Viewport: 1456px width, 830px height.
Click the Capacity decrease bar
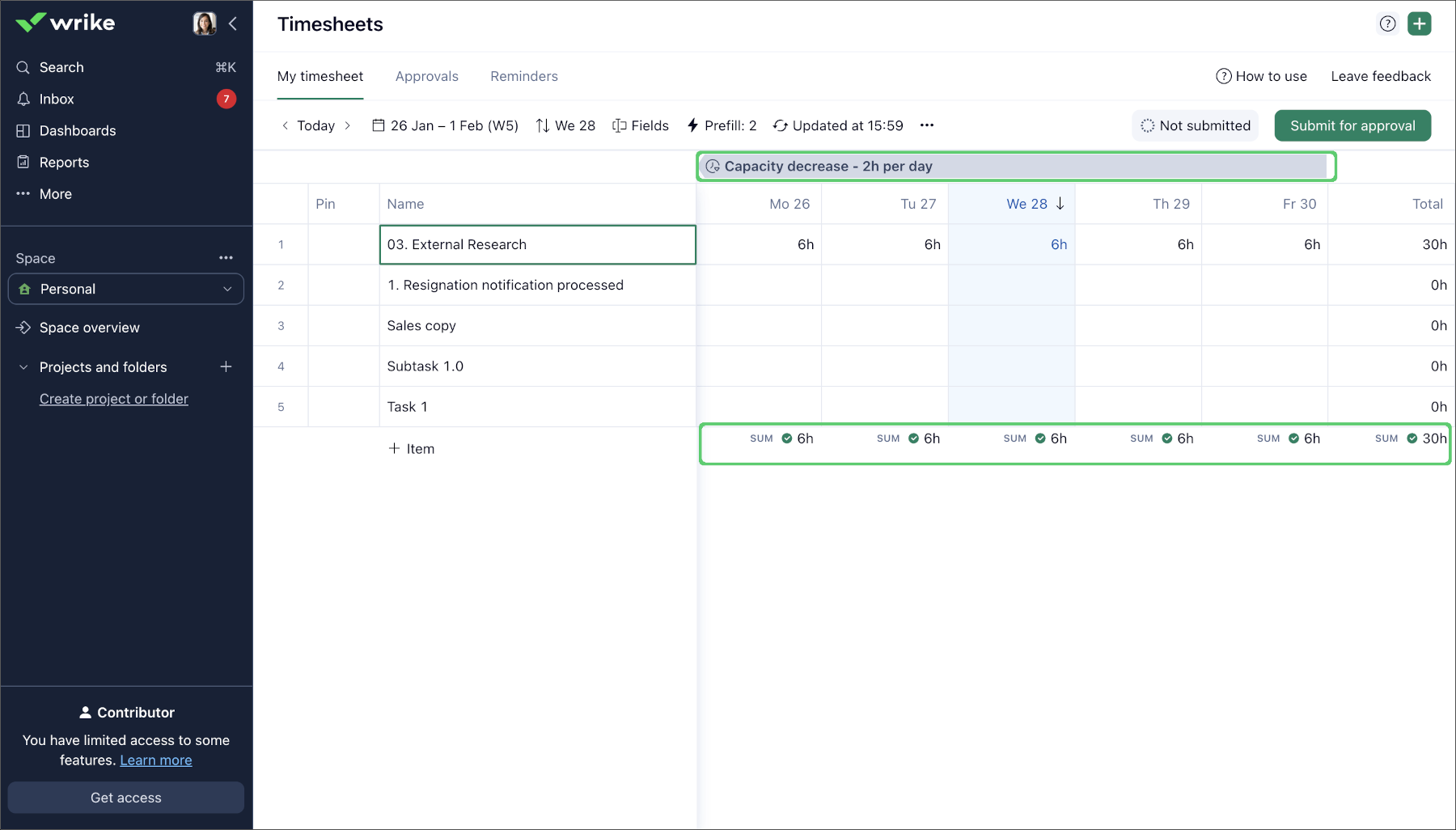pos(1015,166)
